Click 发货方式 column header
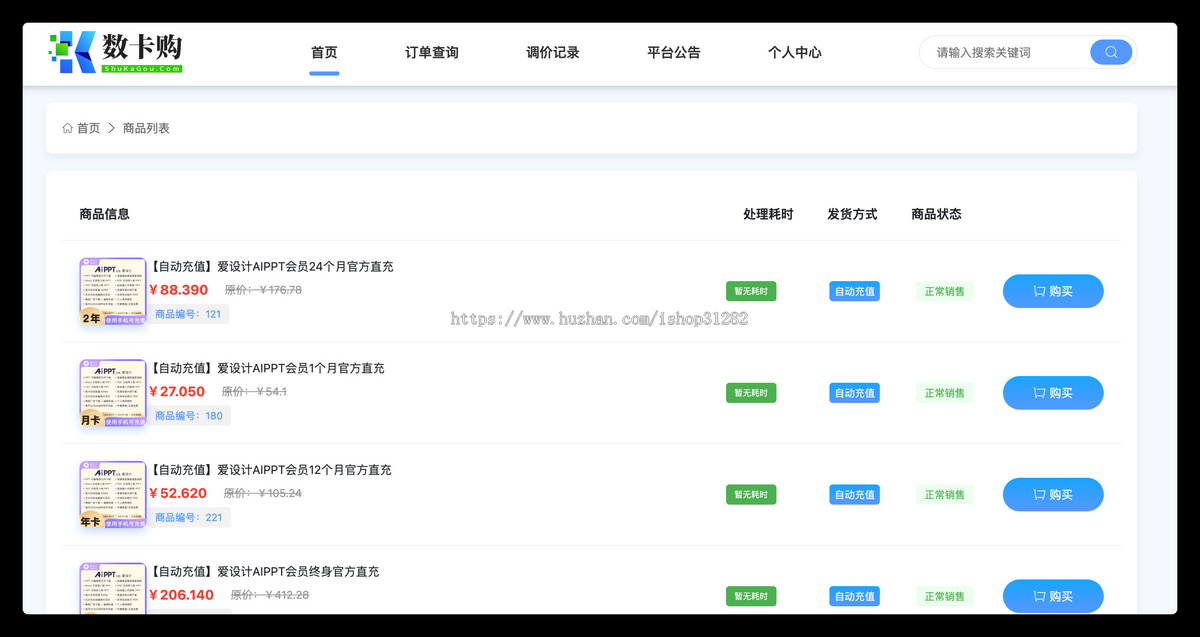Screen dimensions: 1200x637 [852, 214]
